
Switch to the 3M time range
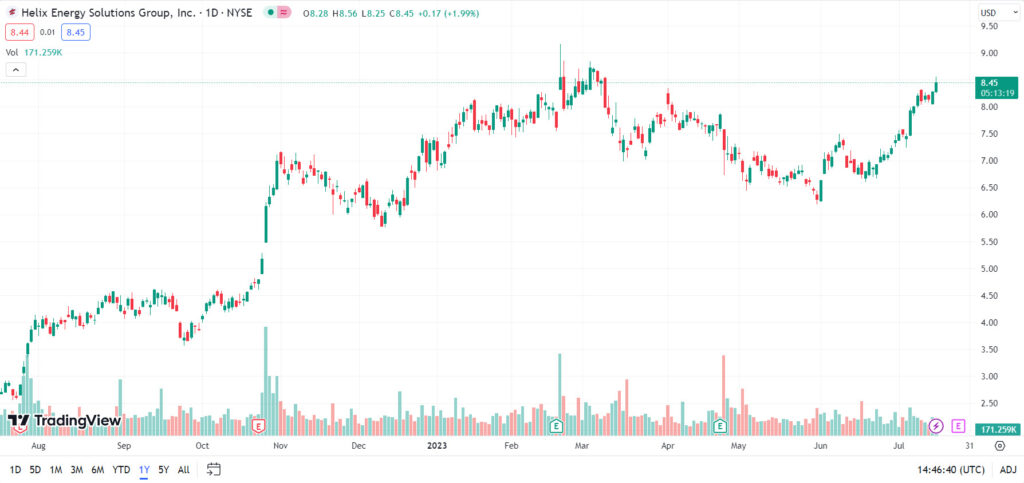[77, 469]
